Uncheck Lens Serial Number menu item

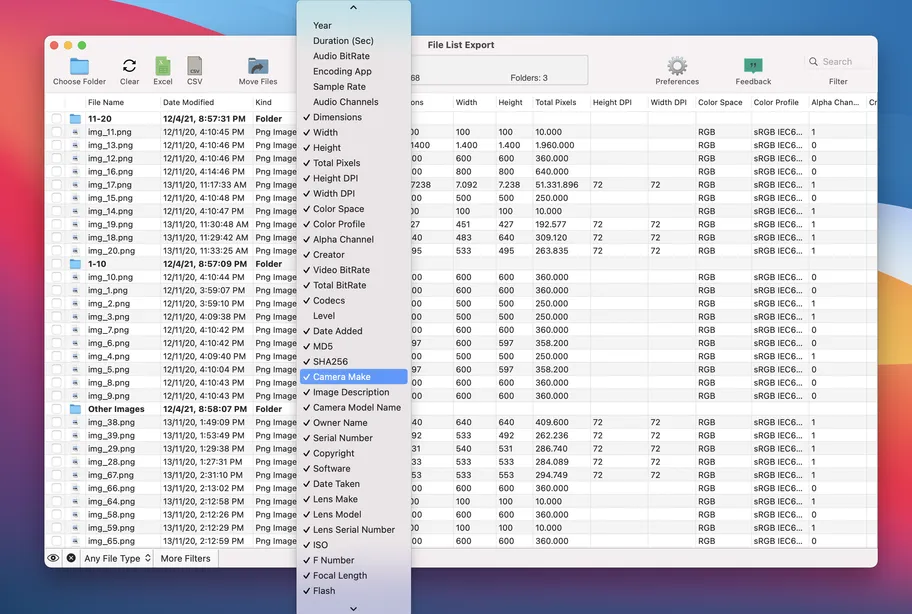point(354,530)
